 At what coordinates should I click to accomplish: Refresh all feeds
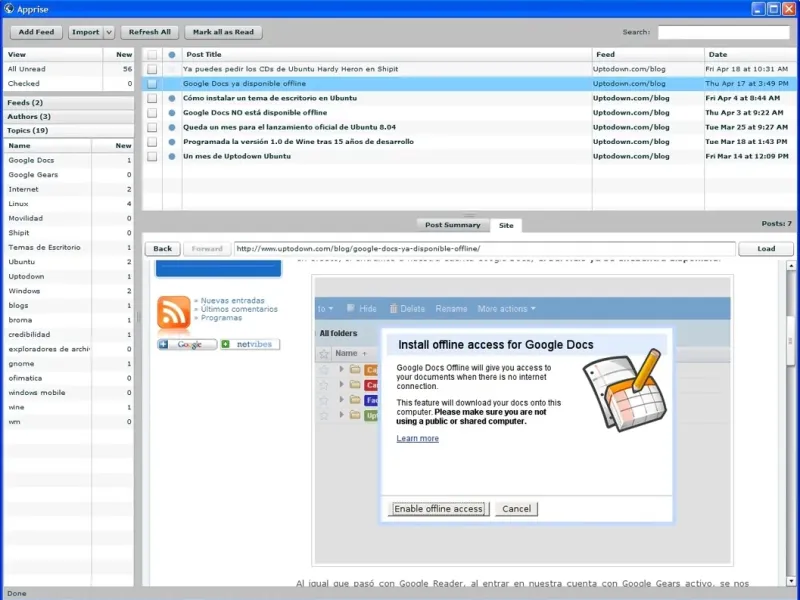(x=149, y=32)
